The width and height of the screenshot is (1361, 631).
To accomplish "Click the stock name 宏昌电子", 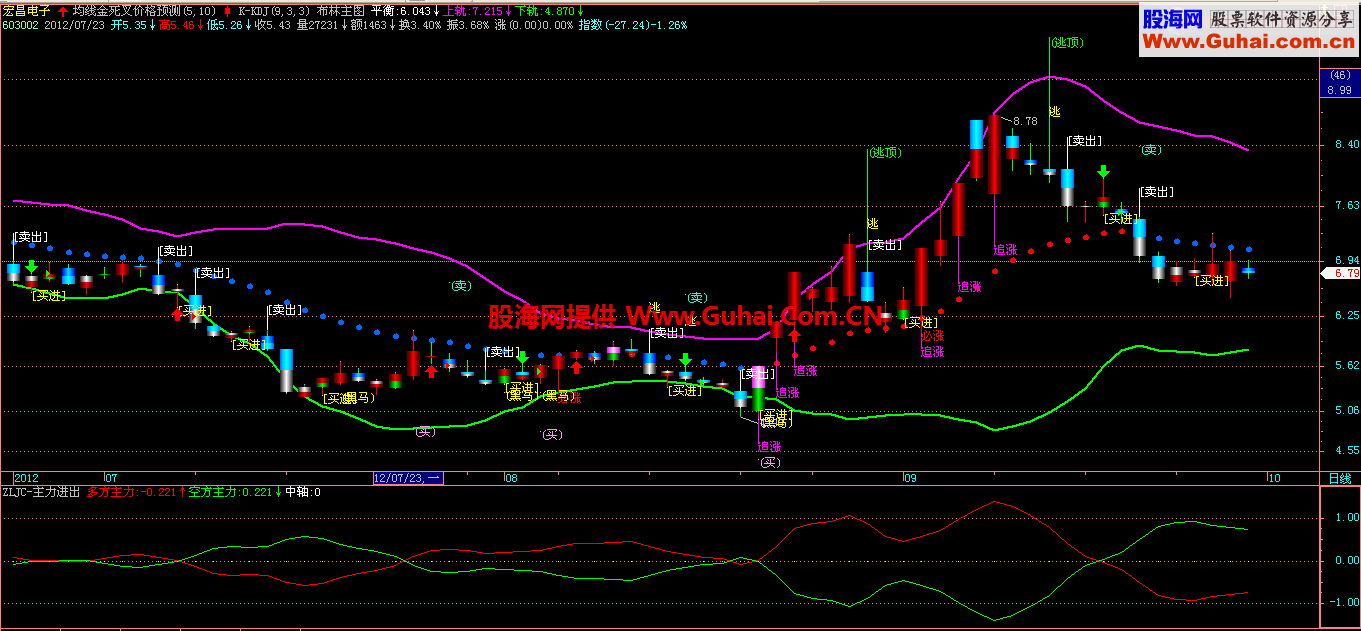I will coord(25,10).
